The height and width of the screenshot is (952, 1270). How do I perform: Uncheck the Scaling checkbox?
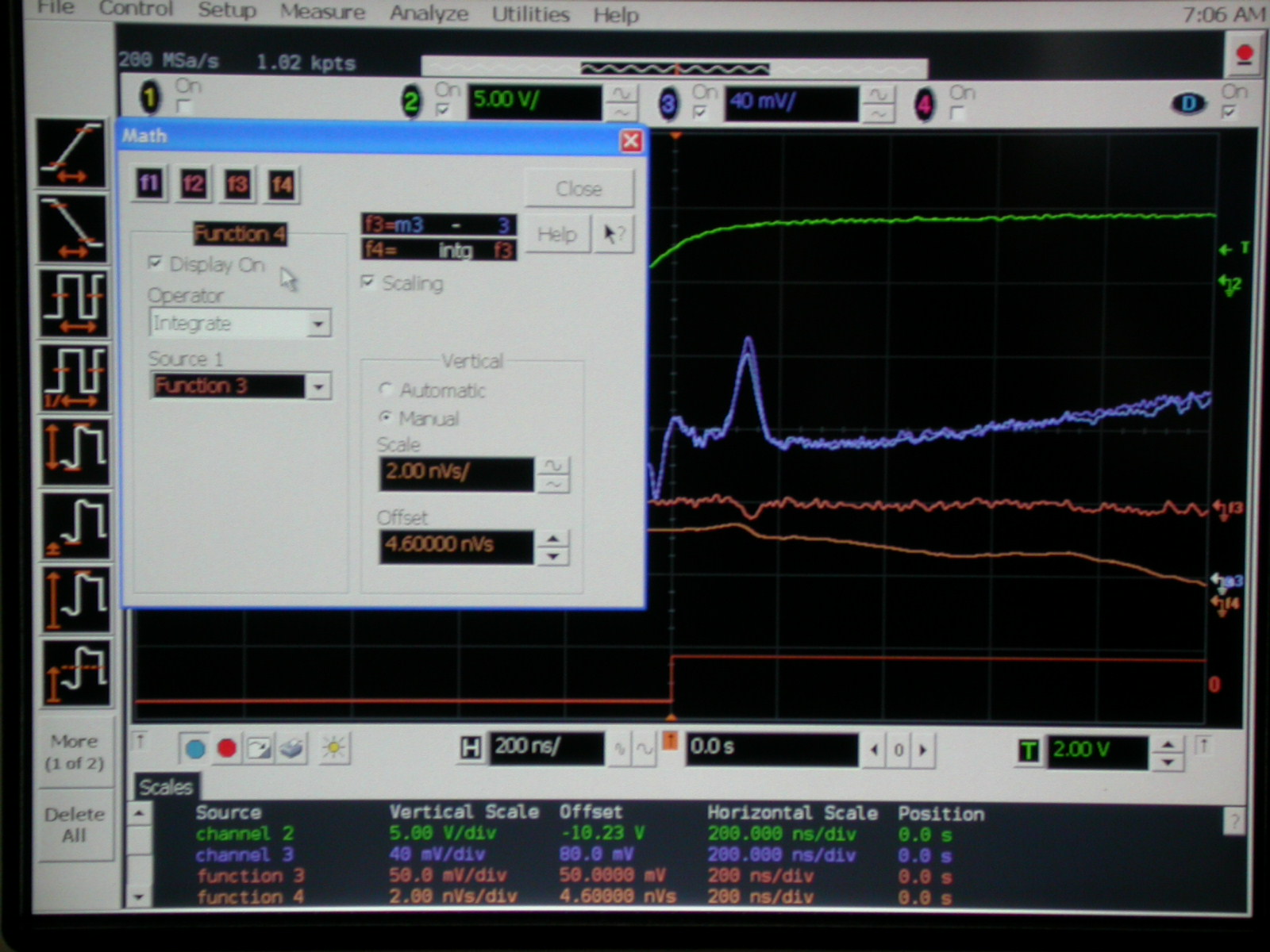coord(368,282)
